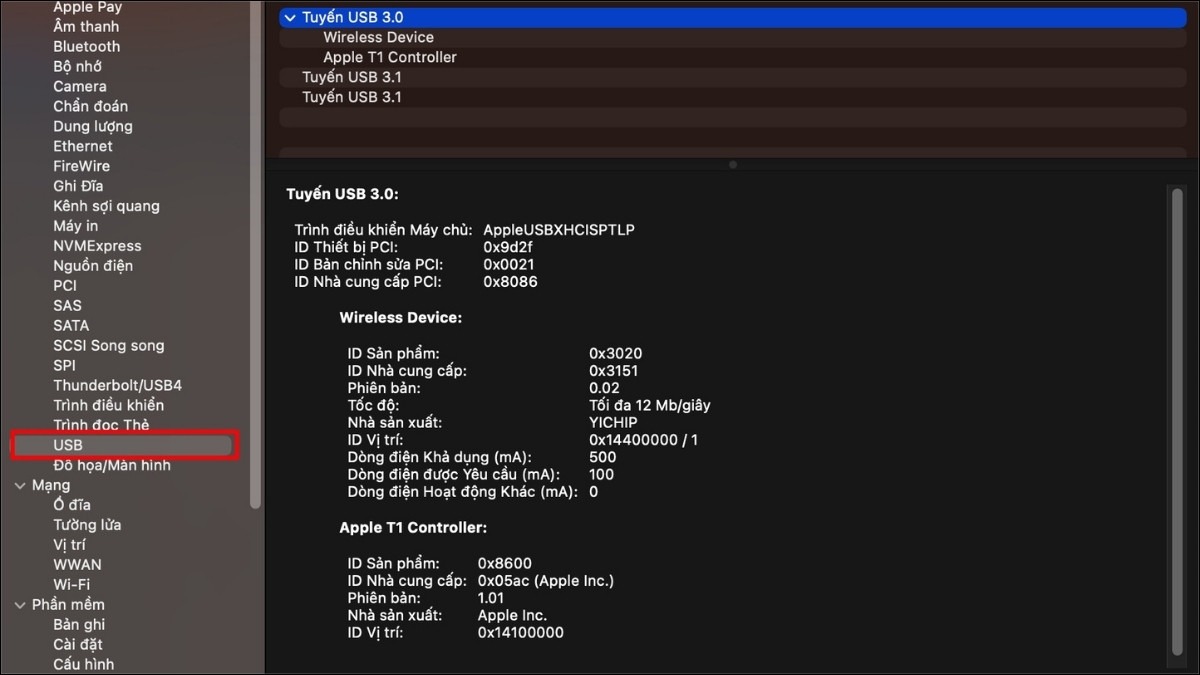1200x675 pixels.
Task: Select Đồ họa/Màn hình sidebar item
Action: coord(111,465)
